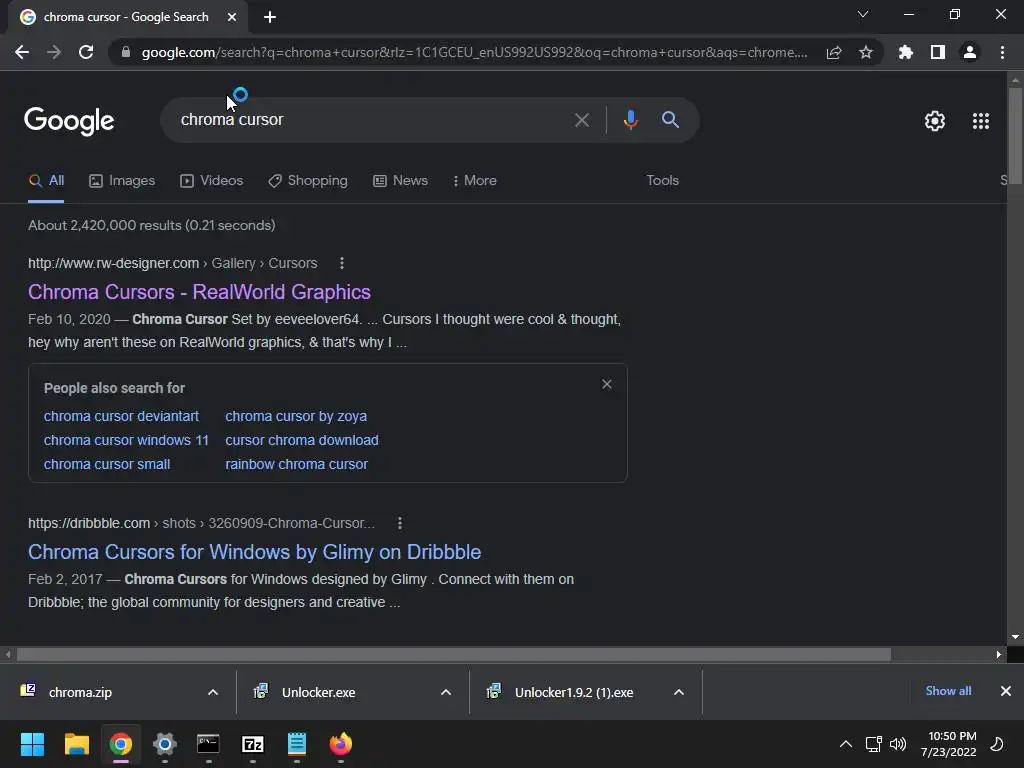Viewport: 1024px width, 768px height.
Task: View site info via the lock icon
Action: 126,52
